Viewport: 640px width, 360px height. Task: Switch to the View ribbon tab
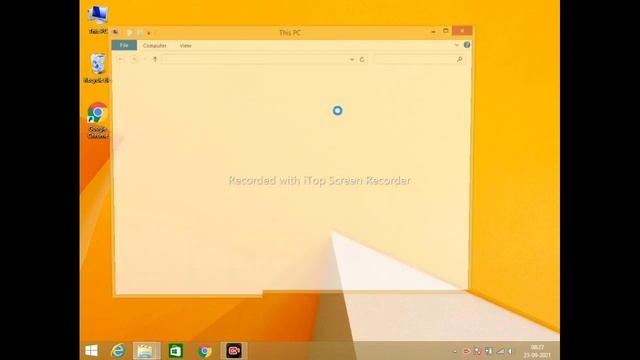pyautogui.click(x=185, y=46)
